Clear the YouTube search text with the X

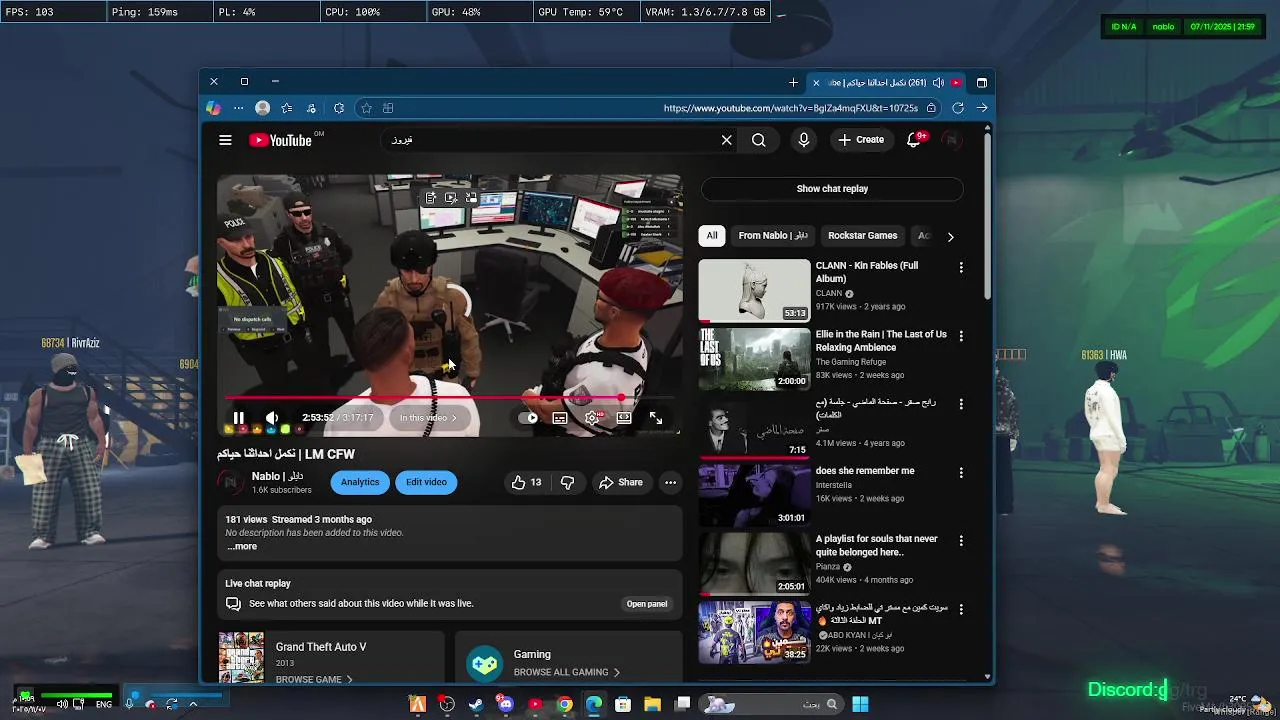(x=727, y=140)
